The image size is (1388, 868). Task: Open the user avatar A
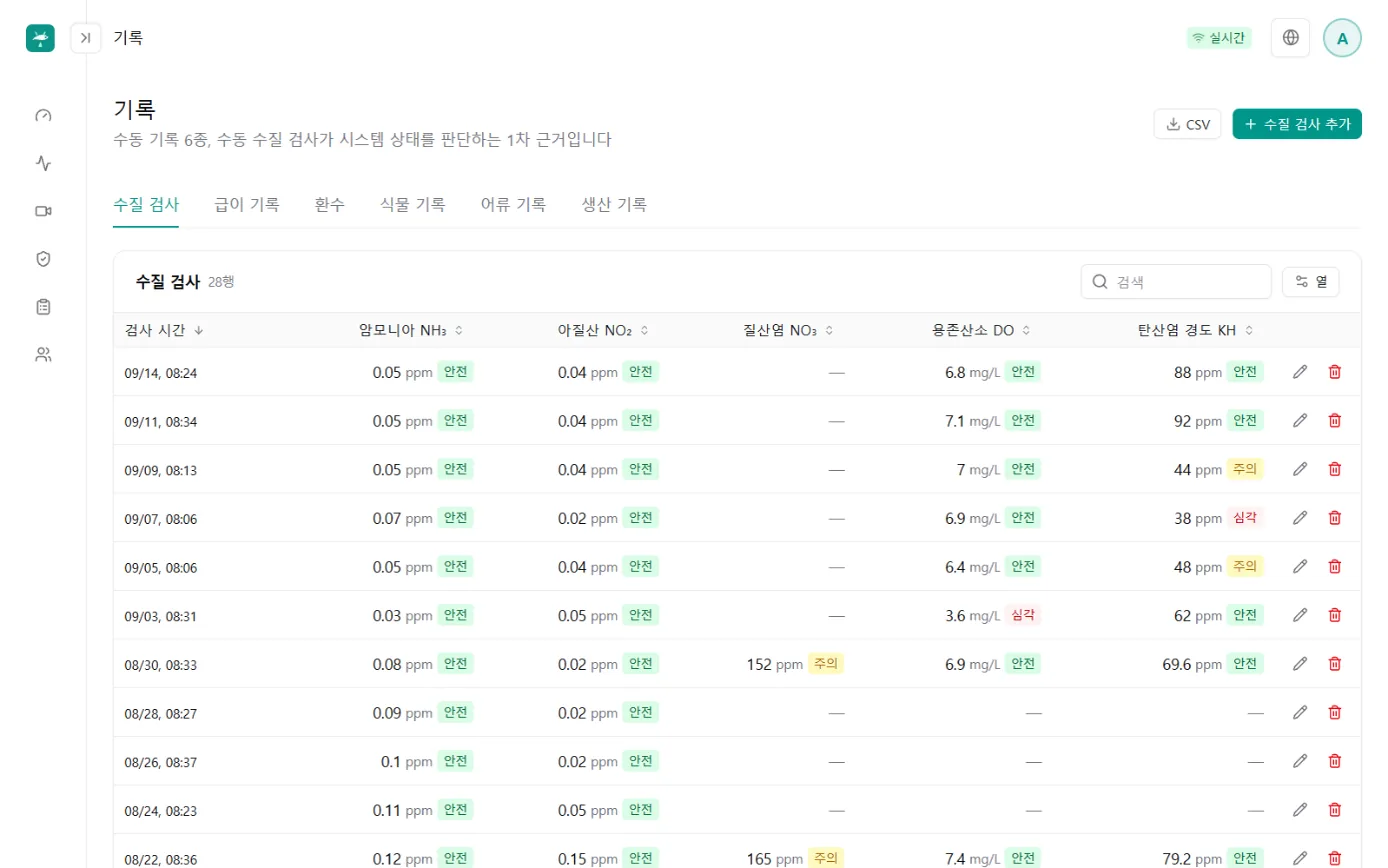pos(1342,38)
